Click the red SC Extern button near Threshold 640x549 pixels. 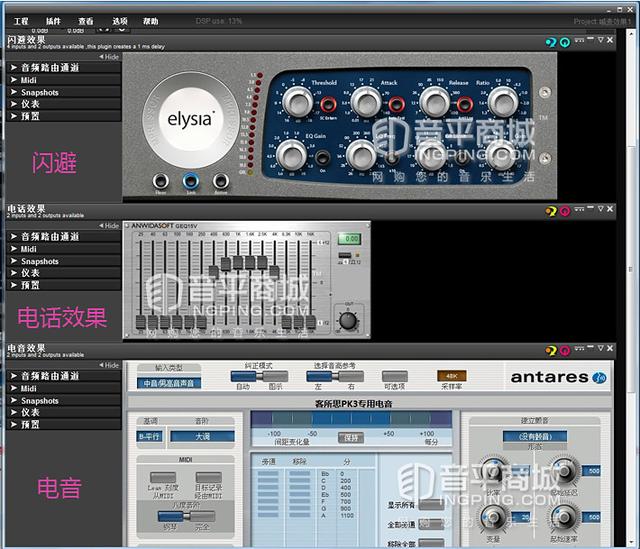328,104
